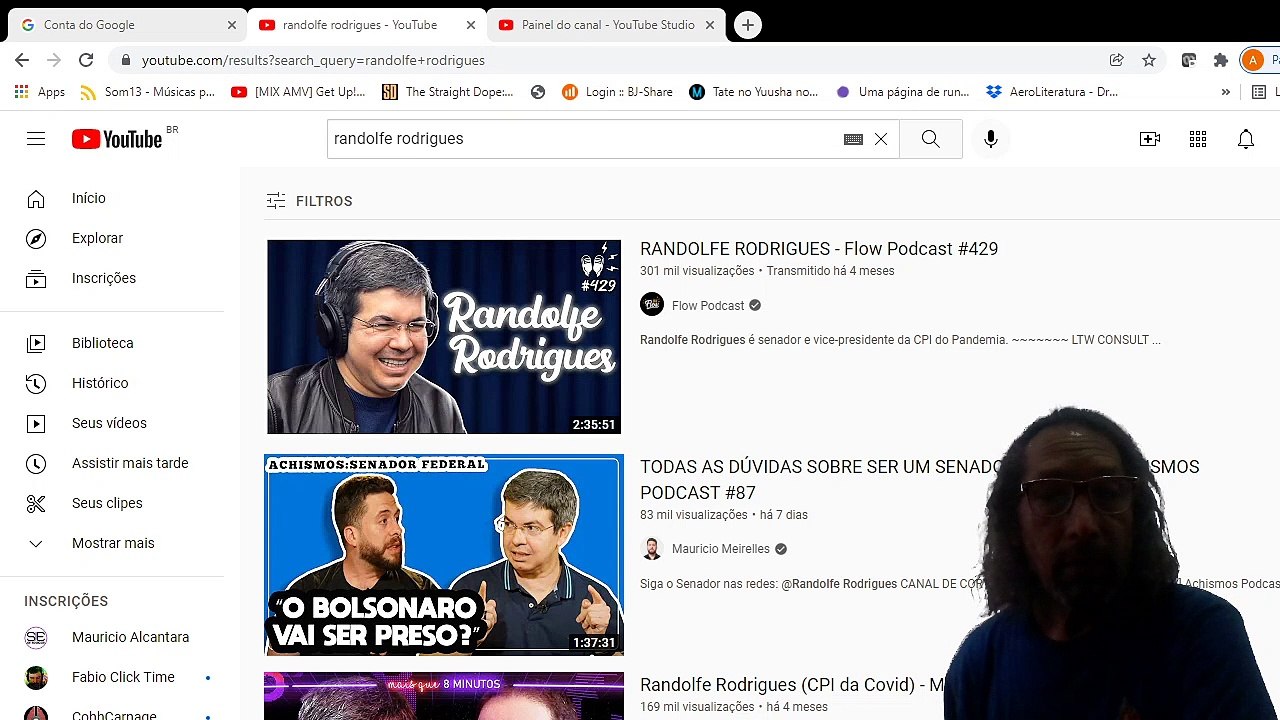Image resolution: width=1280 pixels, height=720 pixels.
Task: Play the 'O Bolsonaro vai ser preso?' thumbnail
Action: click(444, 555)
